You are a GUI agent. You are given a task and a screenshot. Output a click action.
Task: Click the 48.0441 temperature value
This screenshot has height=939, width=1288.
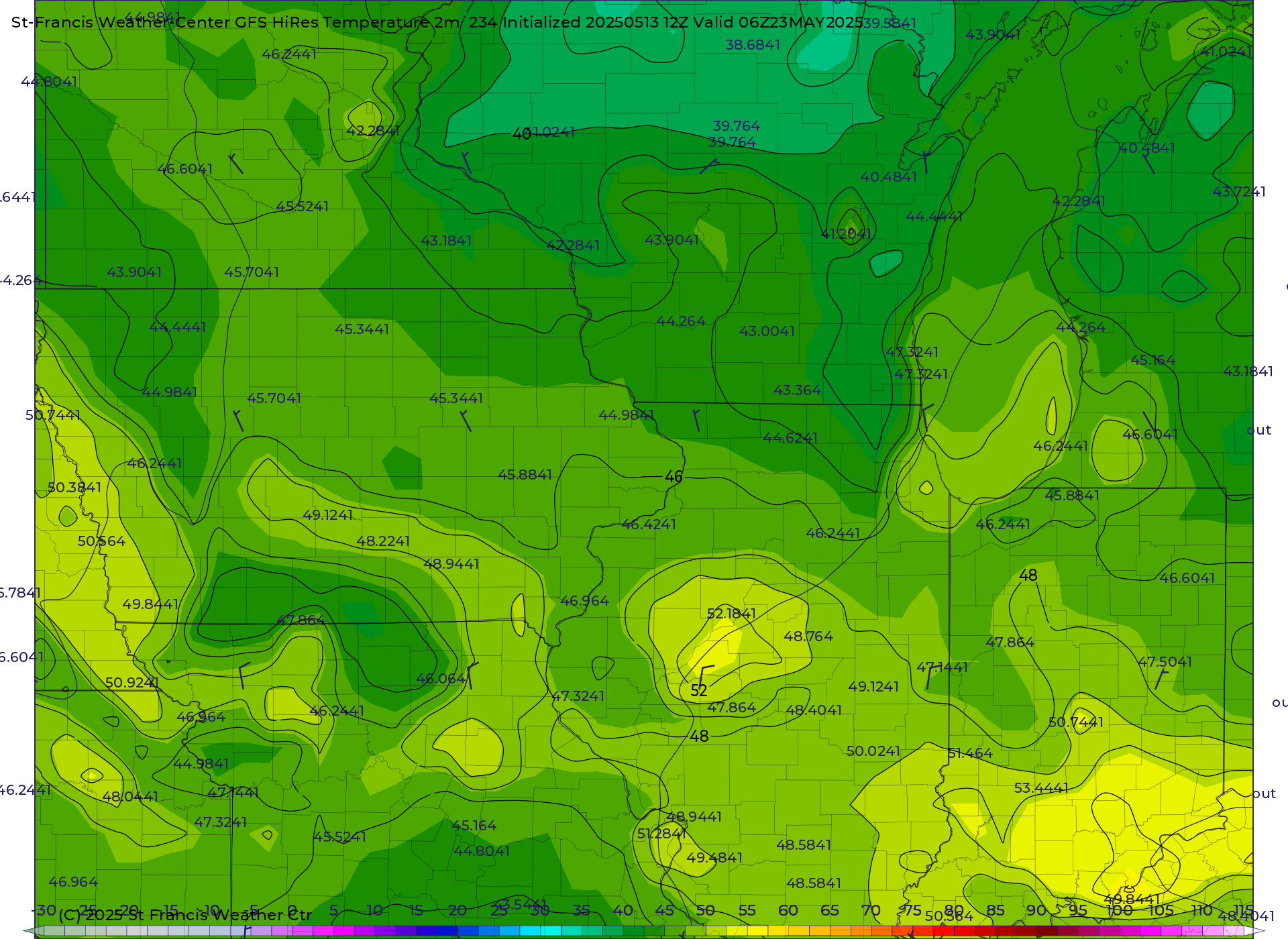click(x=130, y=797)
